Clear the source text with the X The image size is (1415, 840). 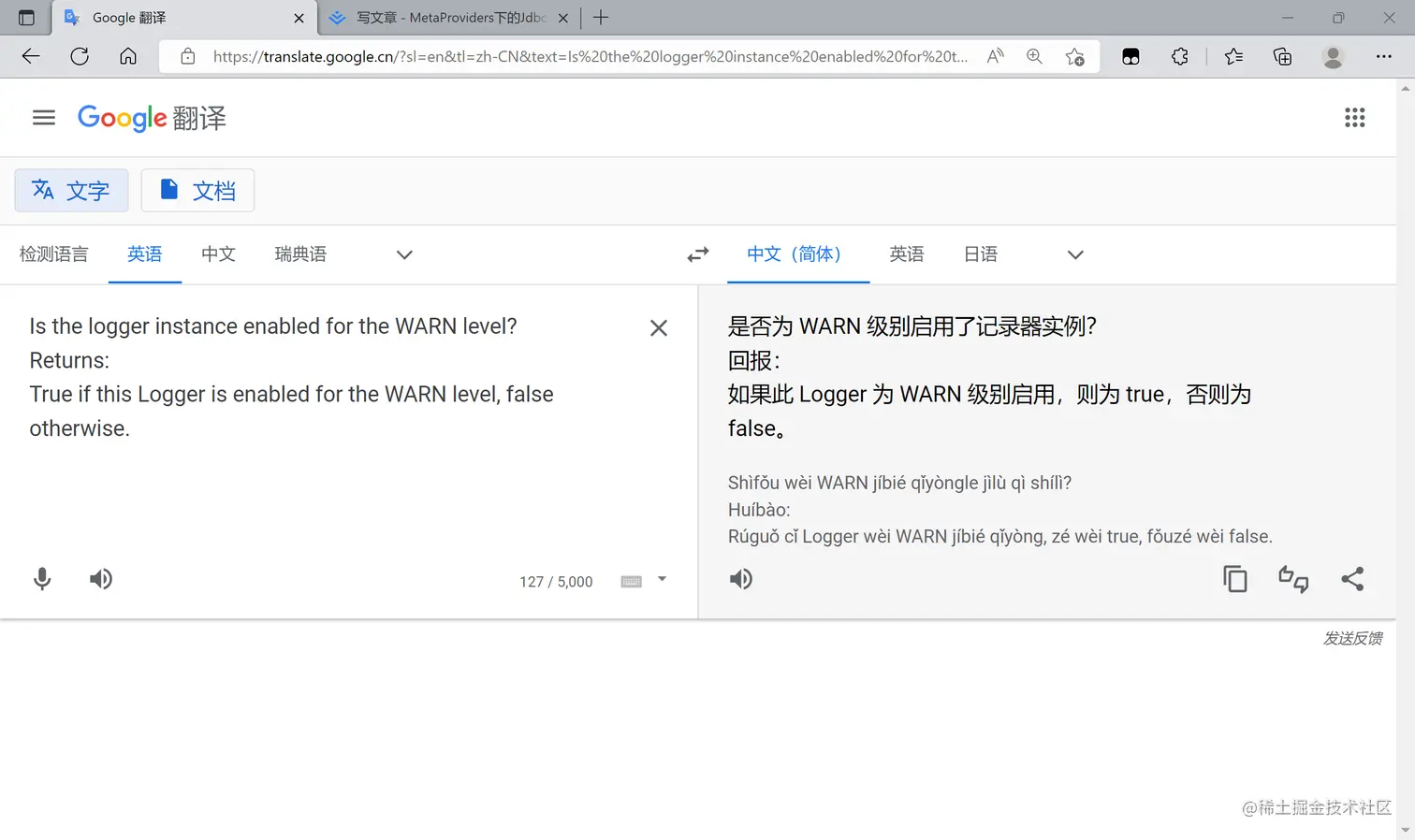pyautogui.click(x=659, y=328)
